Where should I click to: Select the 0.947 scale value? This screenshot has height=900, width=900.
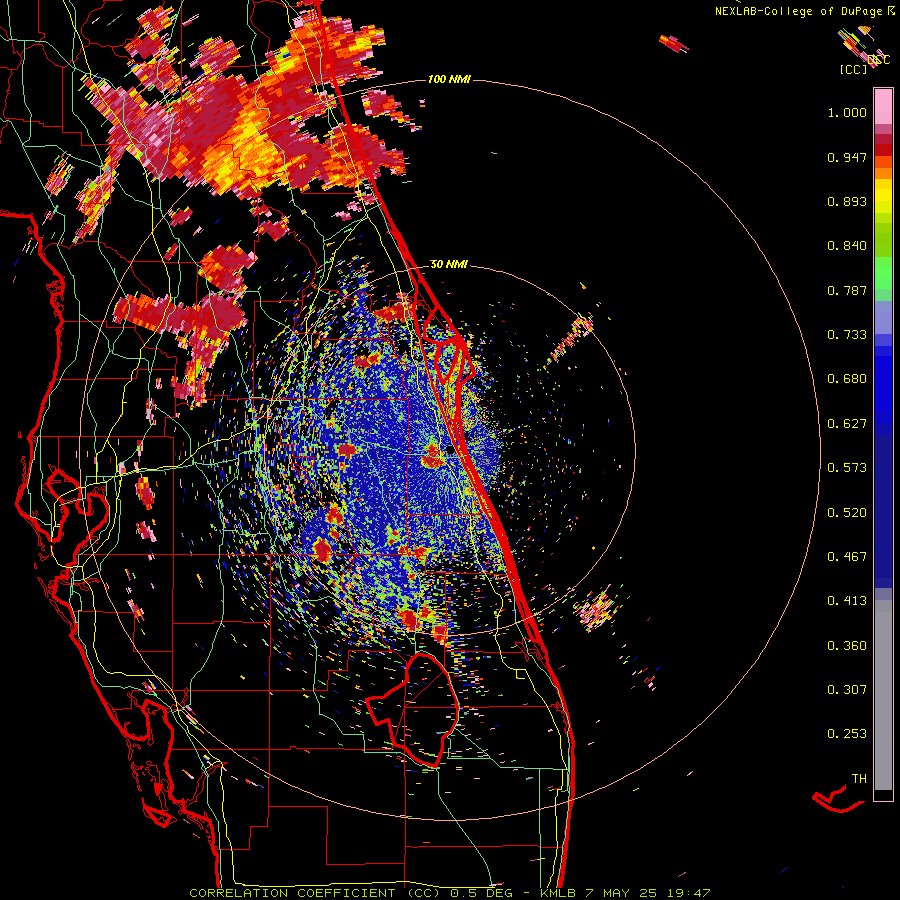pos(847,157)
